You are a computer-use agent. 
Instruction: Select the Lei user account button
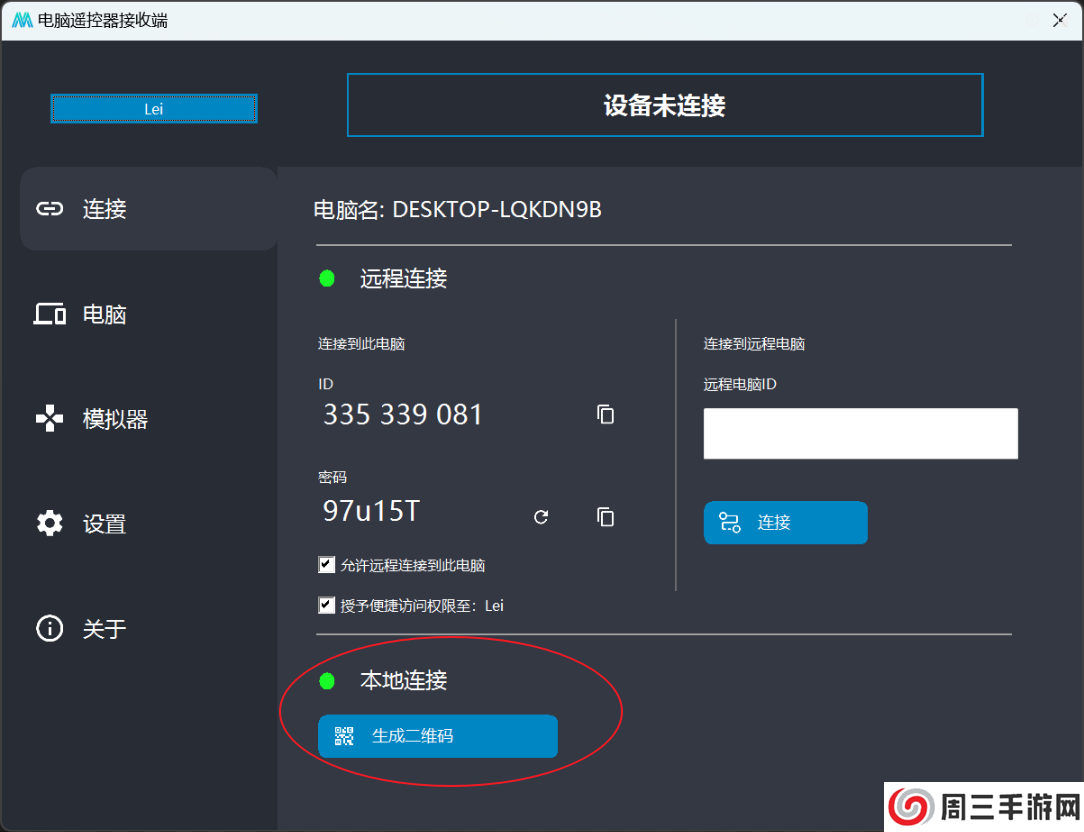coord(154,108)
